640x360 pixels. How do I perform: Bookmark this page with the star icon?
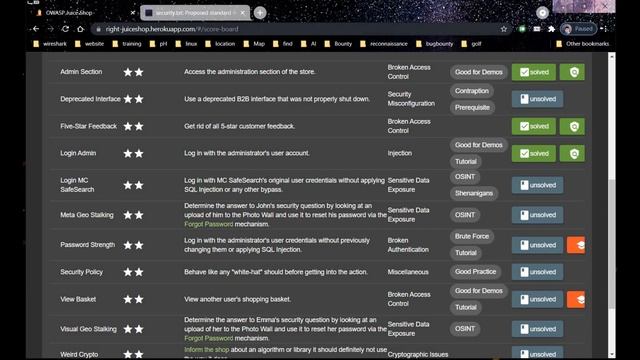click(x=504, y=29)
